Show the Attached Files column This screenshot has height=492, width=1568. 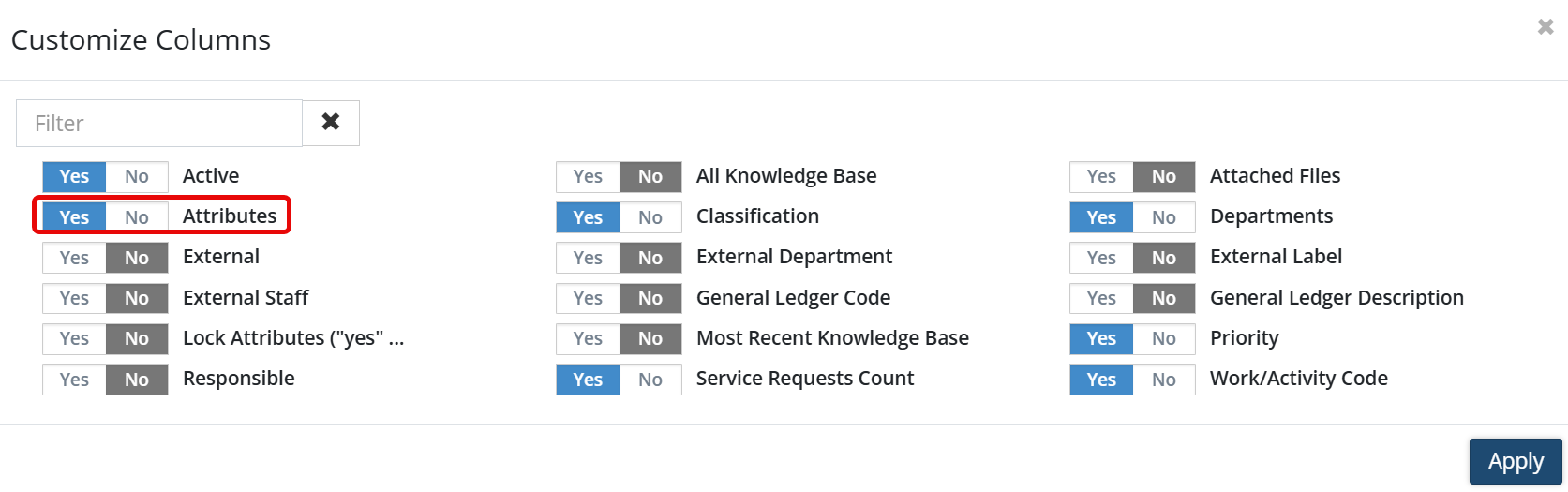click(x=1101, y=176)
